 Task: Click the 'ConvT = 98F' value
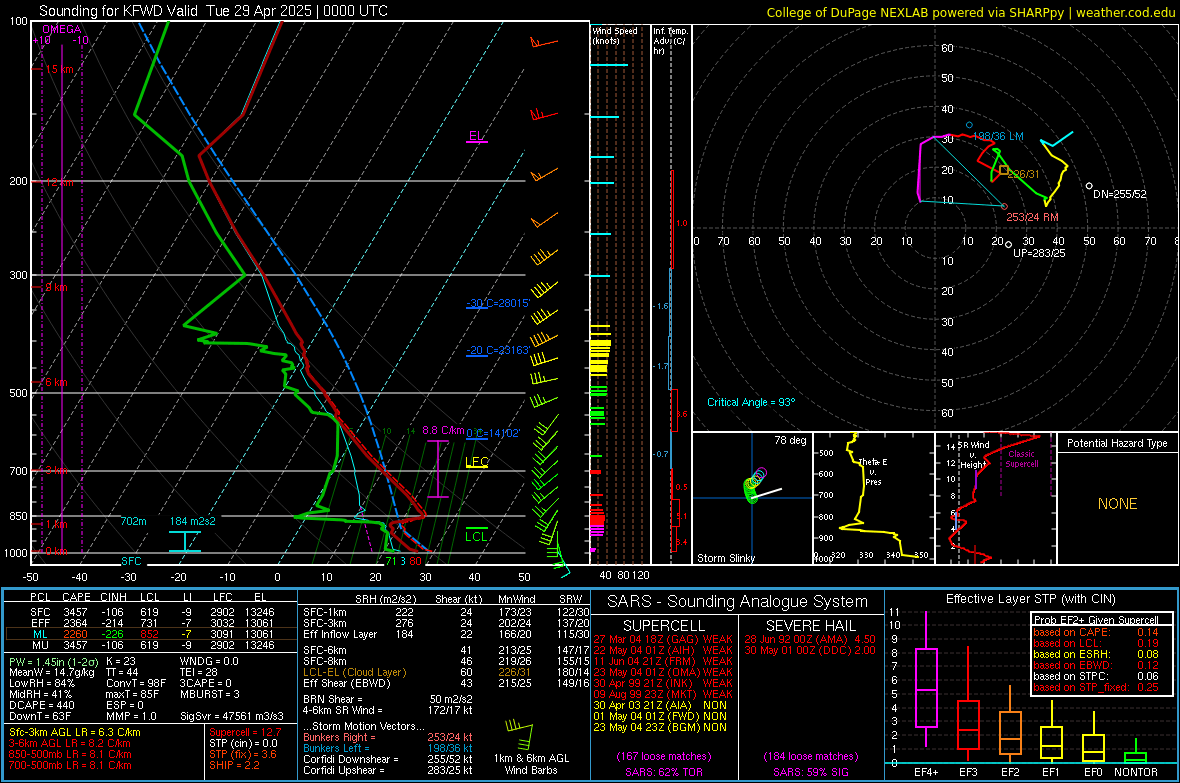pos(136,684)
